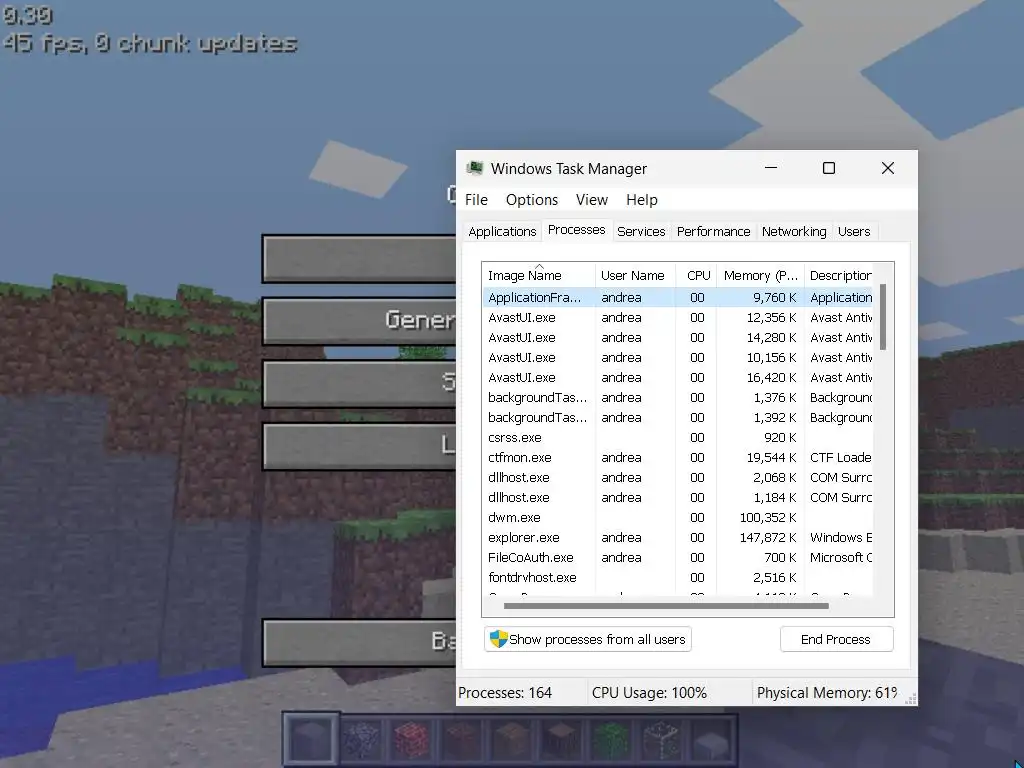
Task: Click the Minecraft button starting with Ba
Action: click(359, 643)
